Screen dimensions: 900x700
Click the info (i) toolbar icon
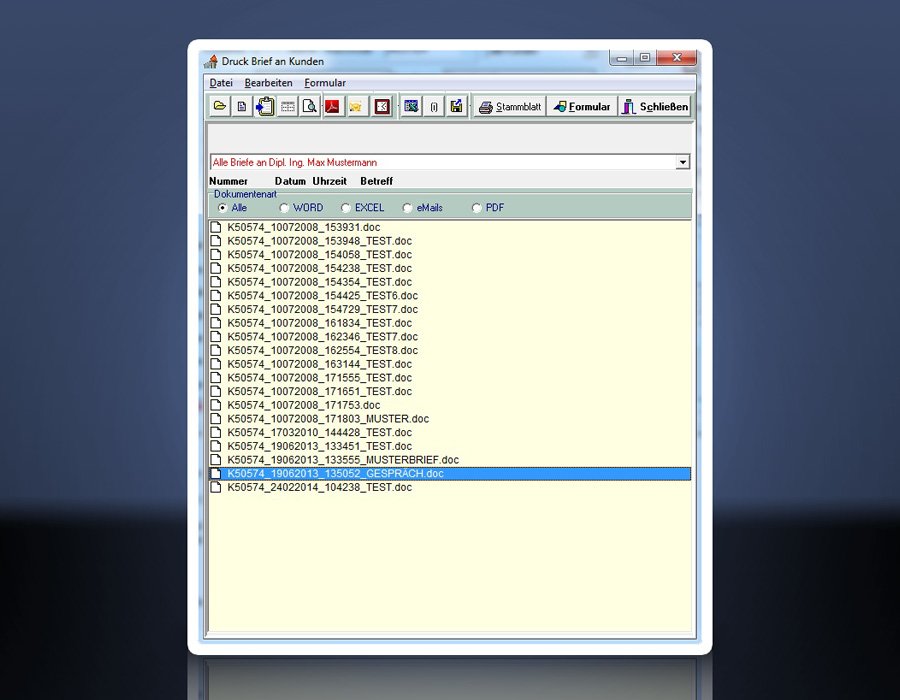pos(434,106)
